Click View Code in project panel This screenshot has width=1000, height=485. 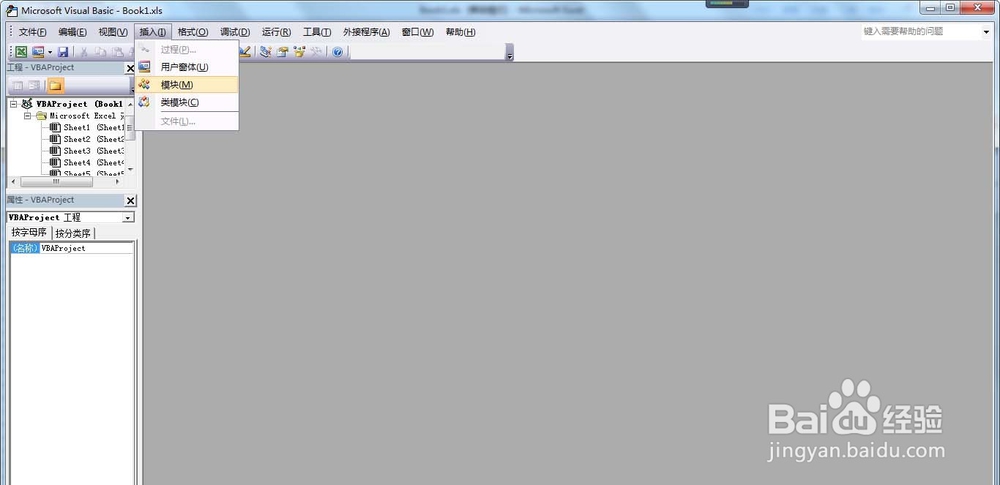[18, 86]
